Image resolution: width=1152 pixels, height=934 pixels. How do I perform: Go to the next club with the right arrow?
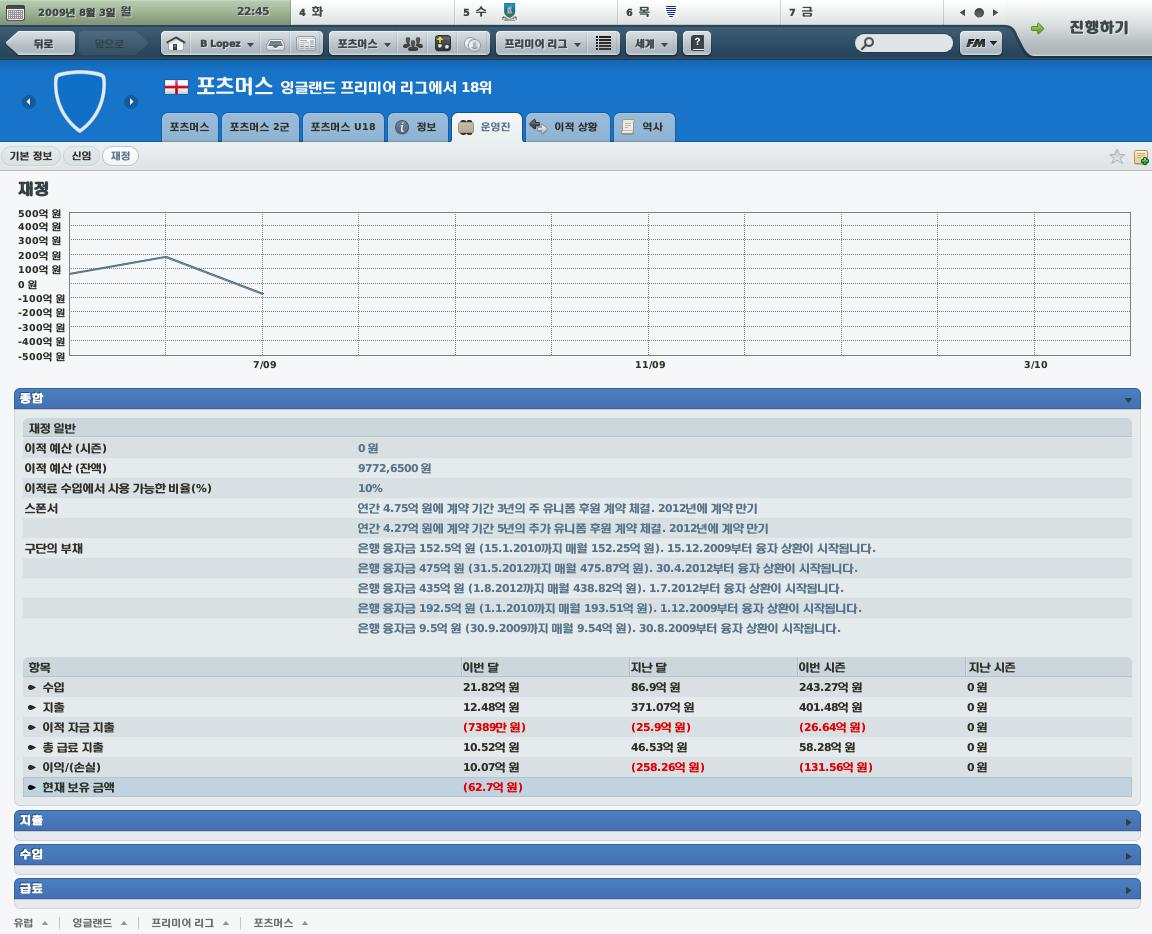[x=131, y=101]
